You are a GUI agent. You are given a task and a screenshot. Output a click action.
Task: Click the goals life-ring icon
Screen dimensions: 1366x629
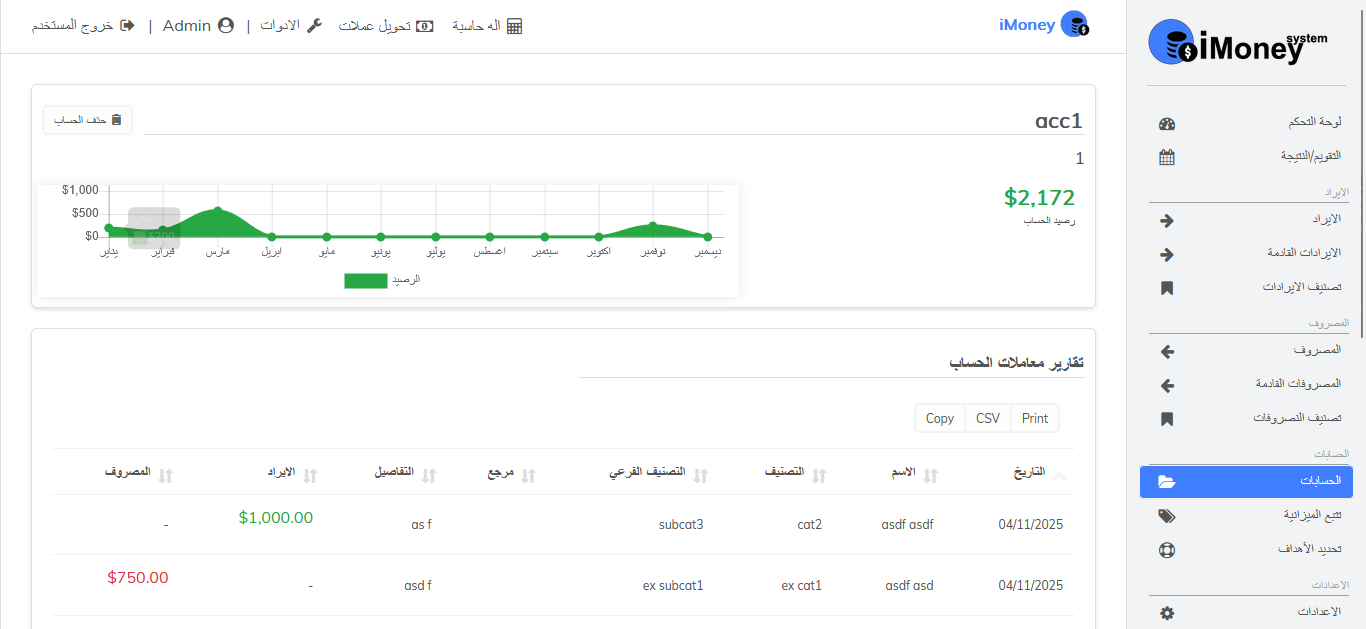[x=1166, y=550]
